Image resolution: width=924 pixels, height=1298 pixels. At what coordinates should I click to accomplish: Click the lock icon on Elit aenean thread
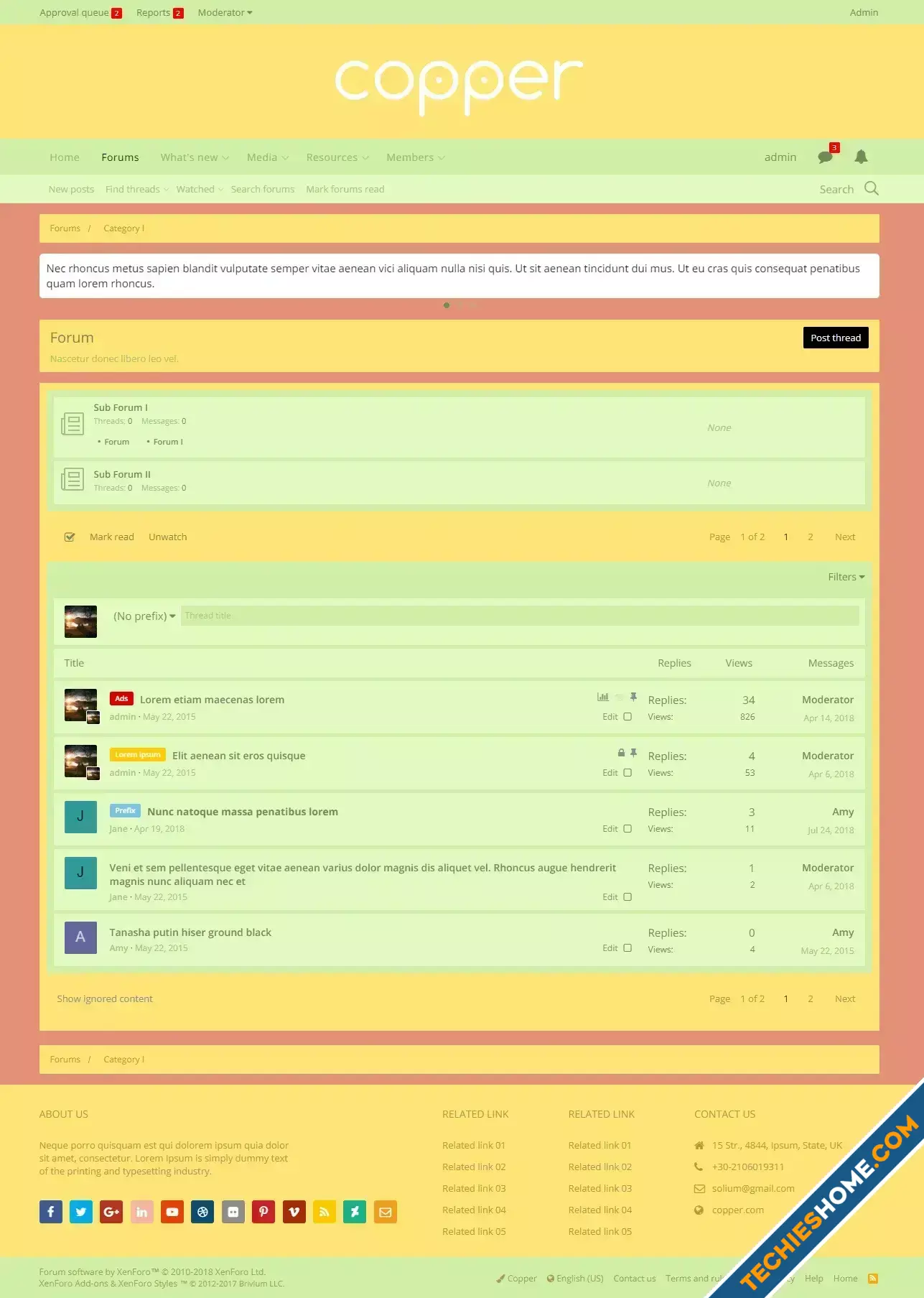621,753
